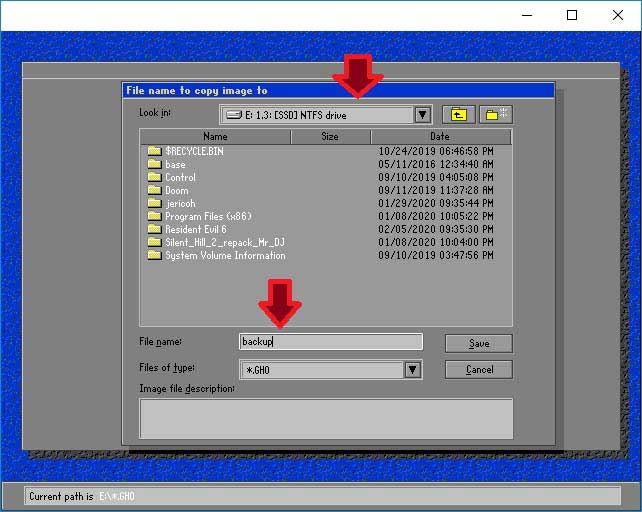
Task: Sort the list by Size column header
Action: [330, 136]
